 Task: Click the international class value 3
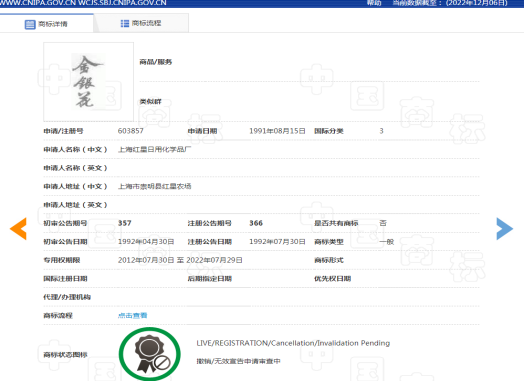pos(381,131)
